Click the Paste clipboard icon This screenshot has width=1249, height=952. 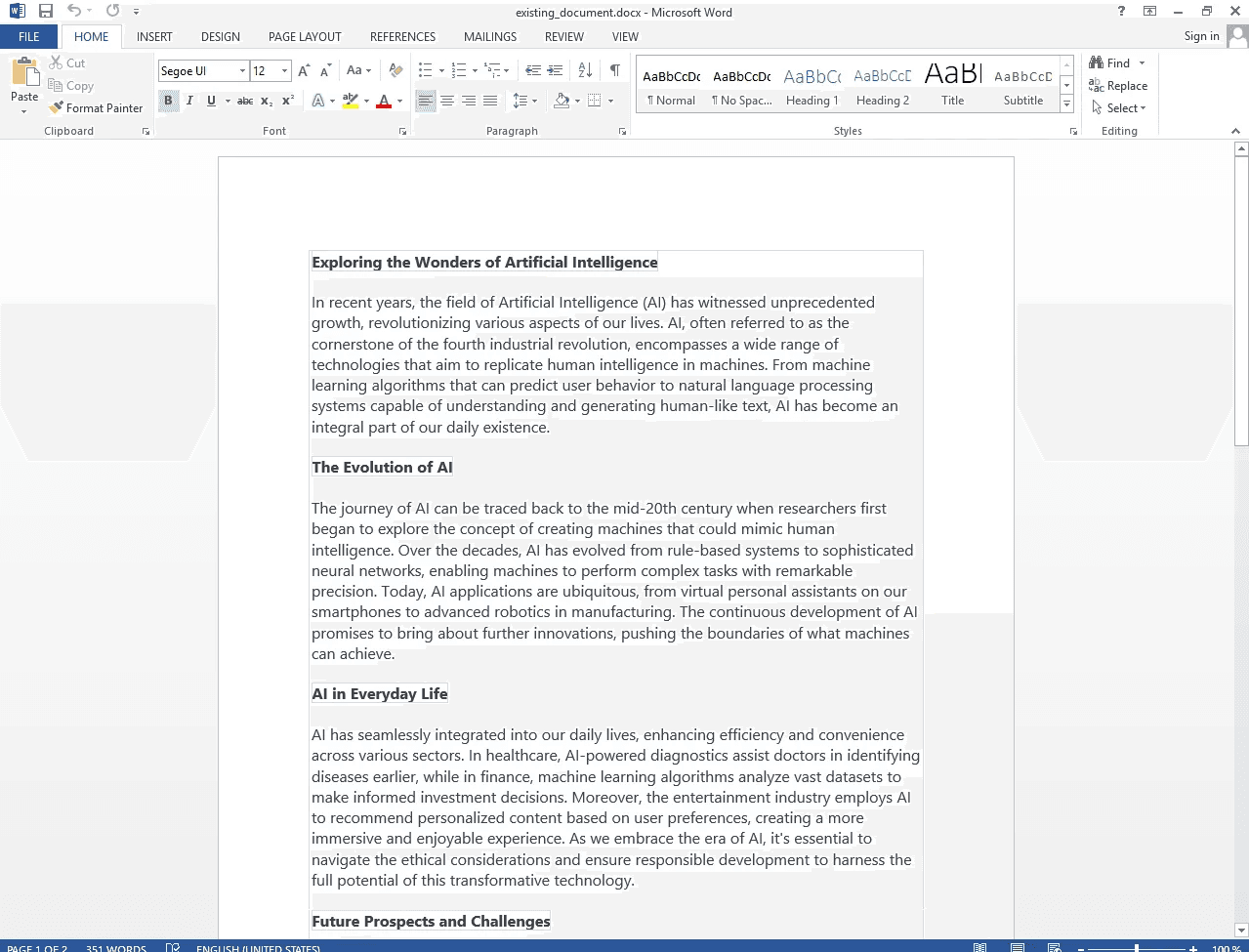pyautogui.click(x=24, y=74)
